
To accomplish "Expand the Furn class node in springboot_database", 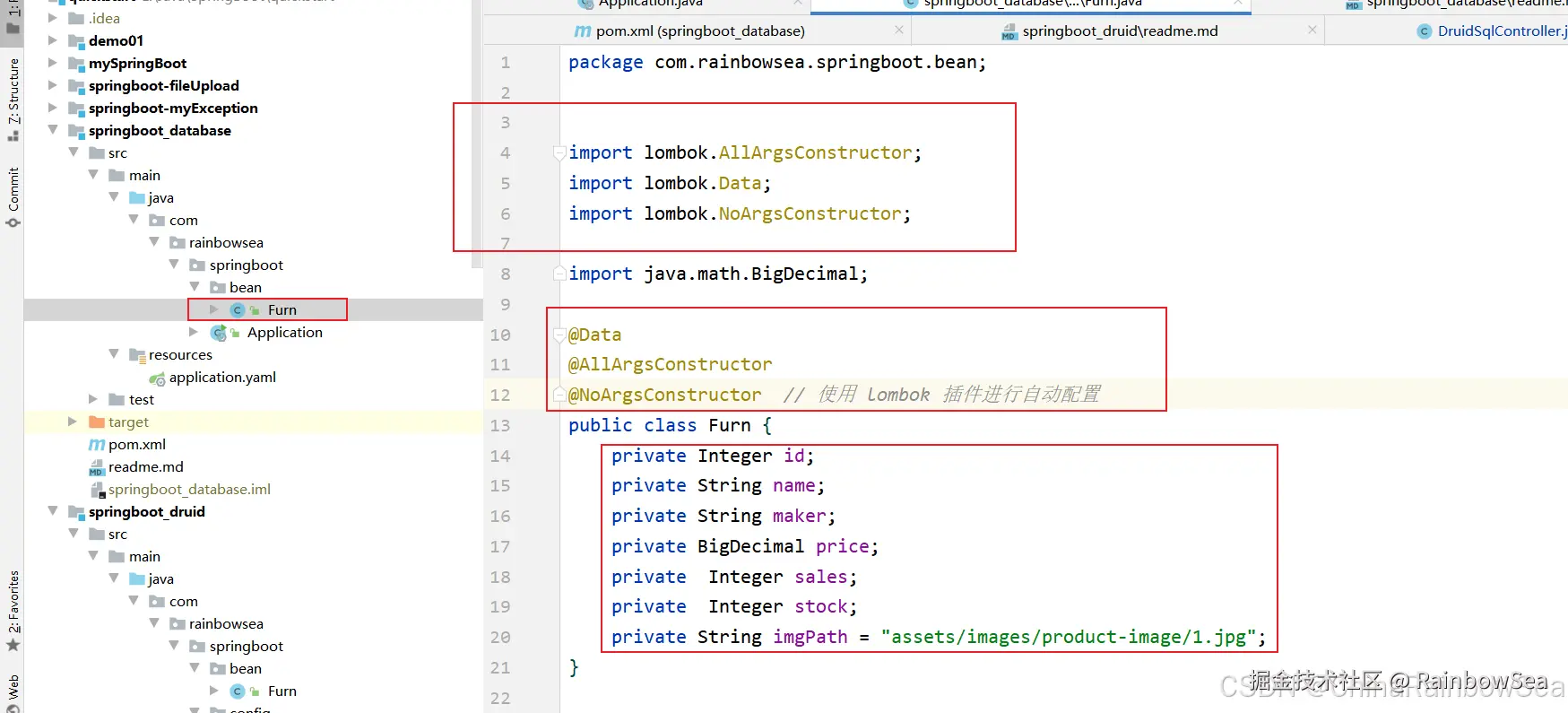I will pos(214,309).
